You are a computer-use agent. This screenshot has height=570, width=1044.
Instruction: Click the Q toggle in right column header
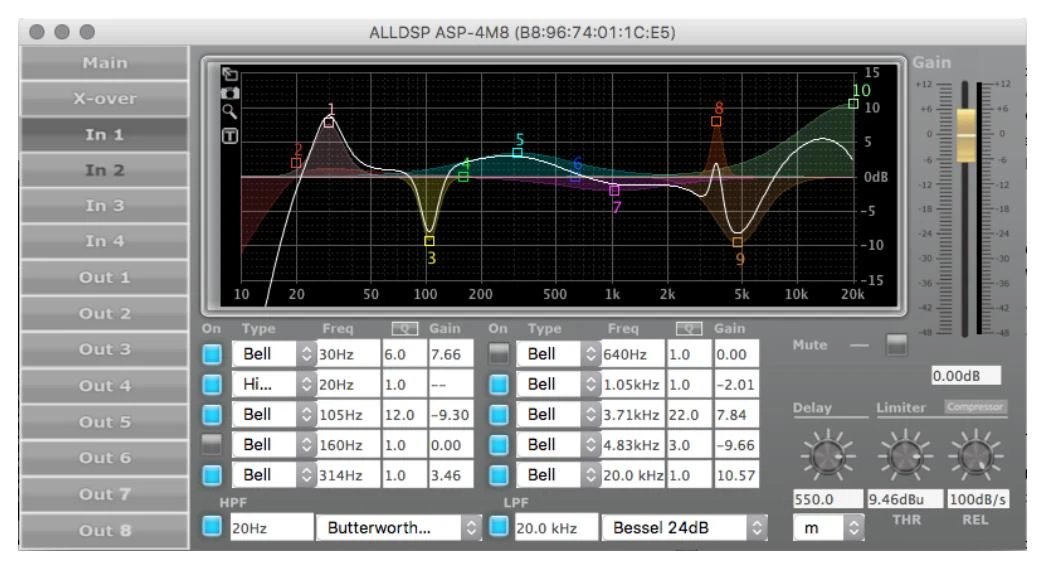(689, 328)
